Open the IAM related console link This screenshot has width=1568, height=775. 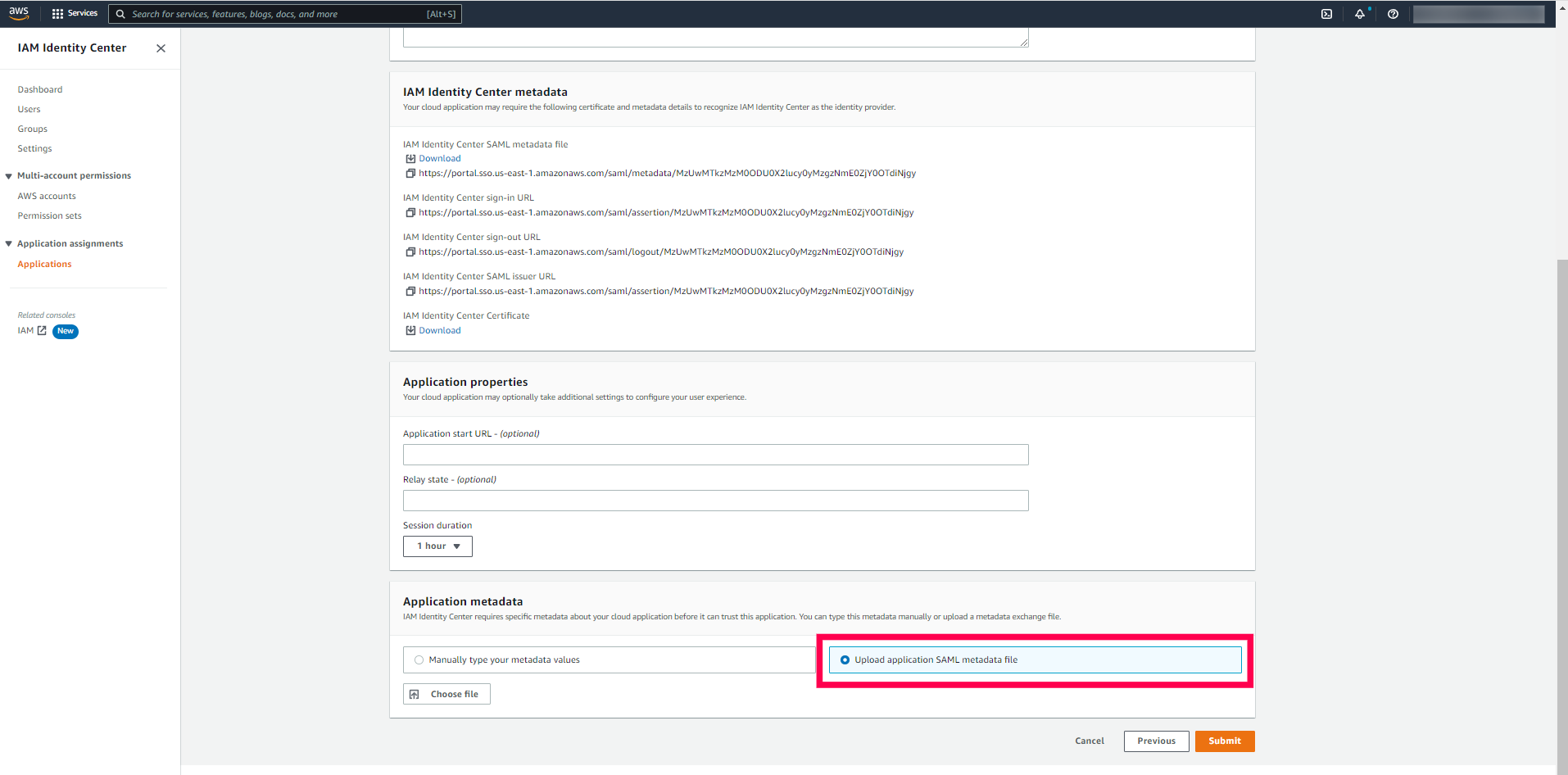(32, 331)
